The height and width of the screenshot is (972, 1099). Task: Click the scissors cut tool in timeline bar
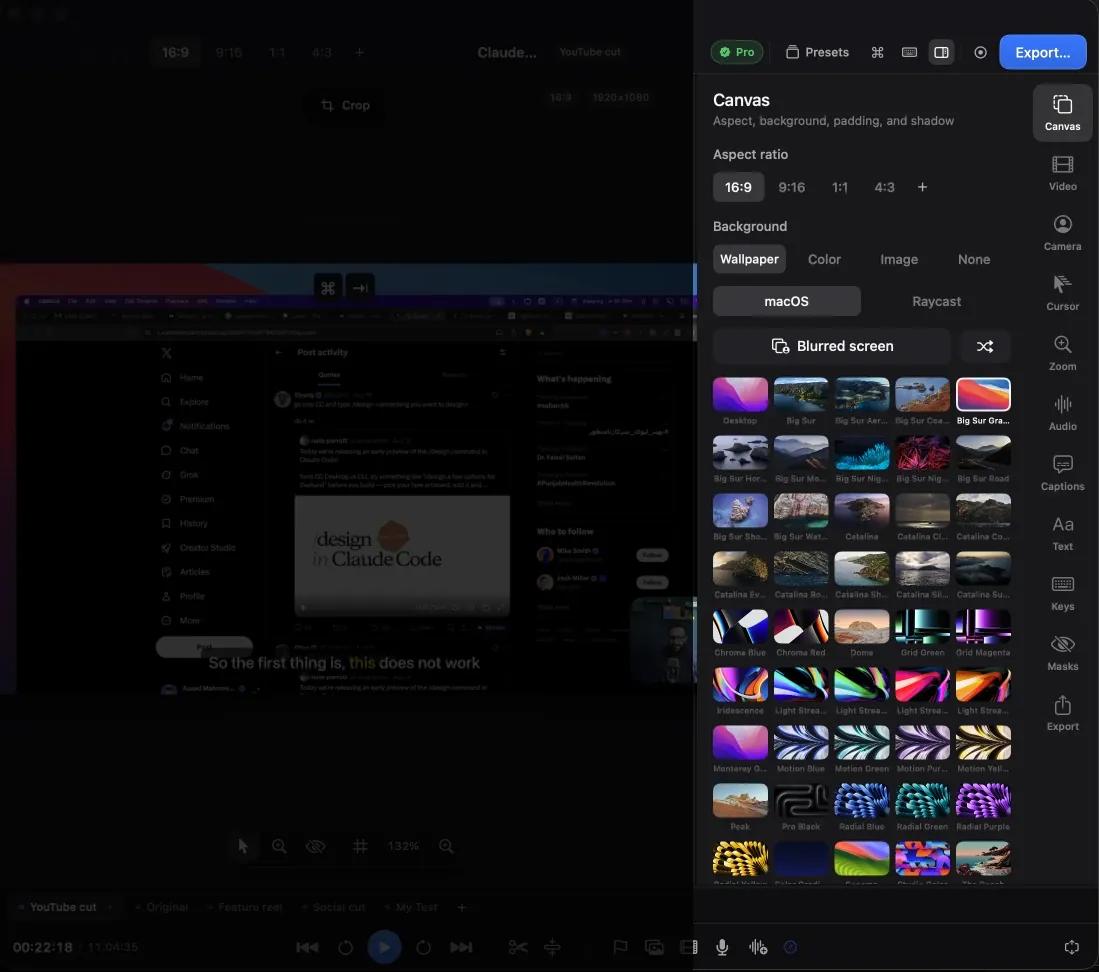click(x=517, y=947)
